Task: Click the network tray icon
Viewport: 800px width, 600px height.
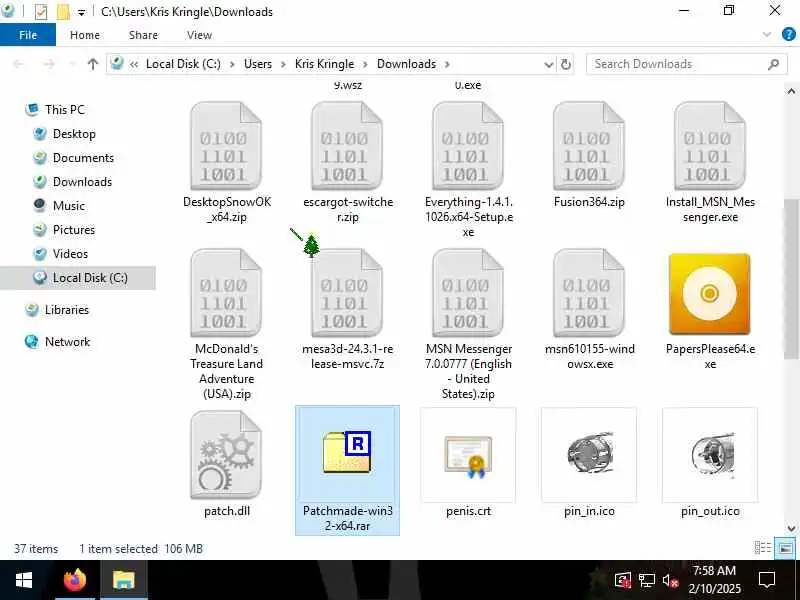Action: [646, 580]
